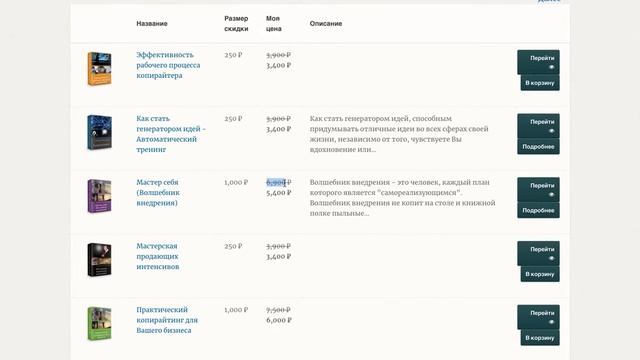640x360 pixels.
Task: Click the Название column header
Action: [x=152, y=24]
